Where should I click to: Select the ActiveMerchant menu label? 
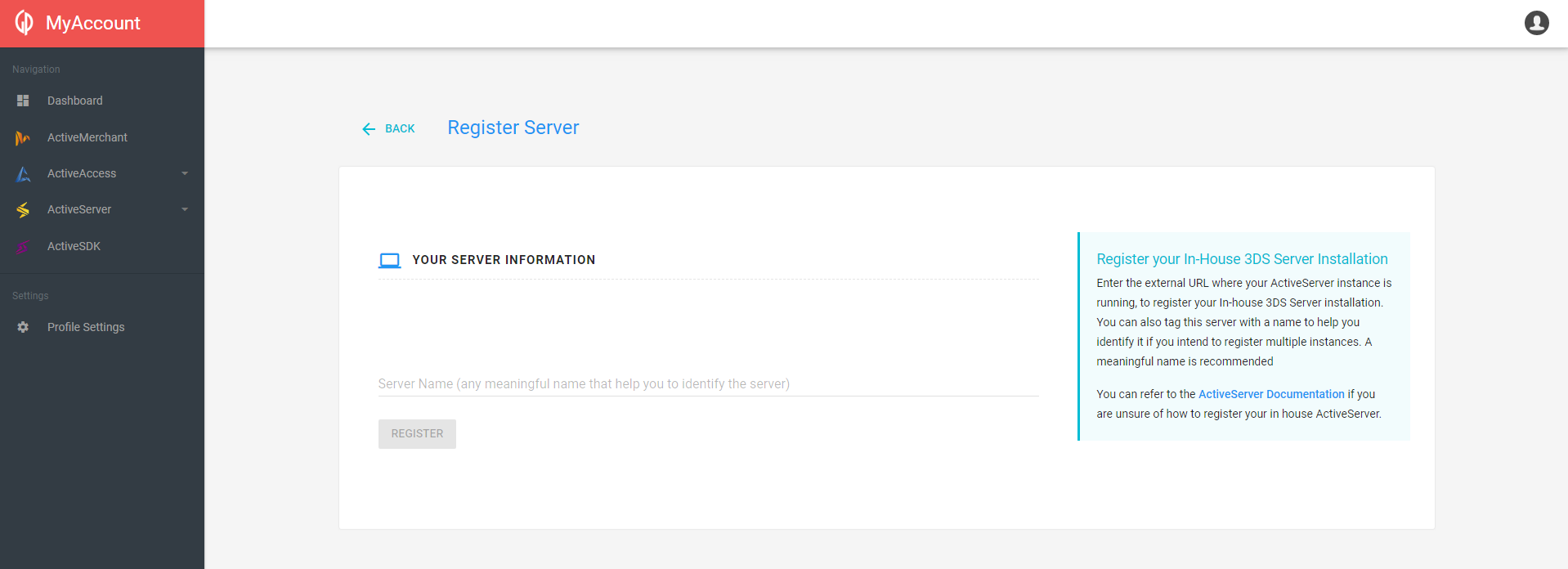[x=87, y=137]
